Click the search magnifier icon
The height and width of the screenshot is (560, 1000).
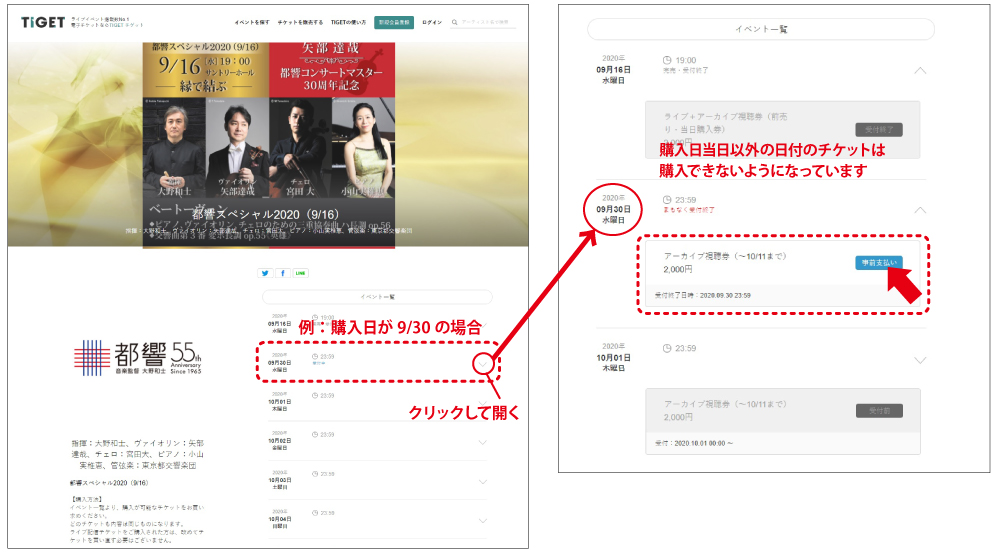tap(455, 21)
